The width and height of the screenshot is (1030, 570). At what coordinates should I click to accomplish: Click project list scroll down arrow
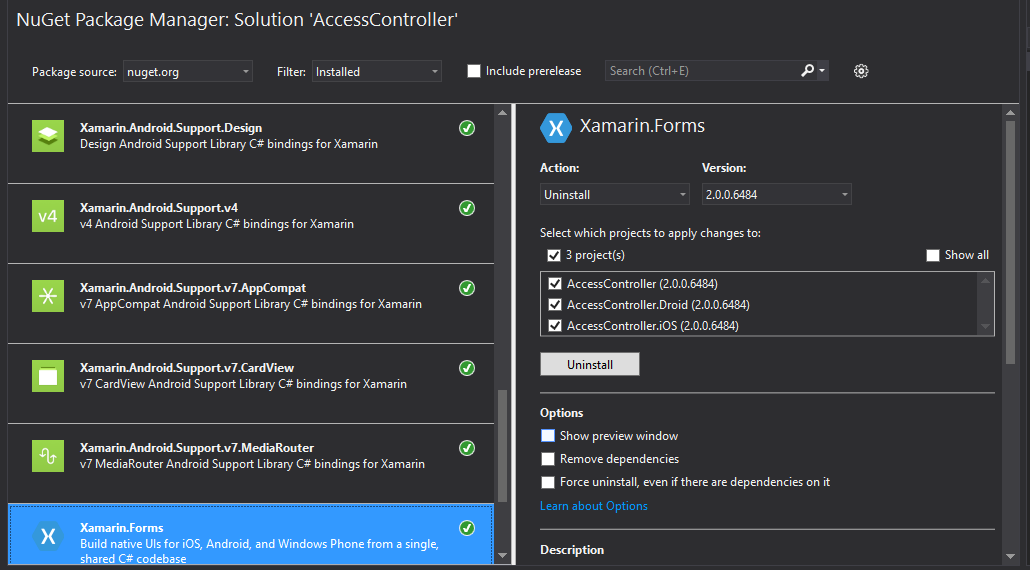tap(985, 326)
